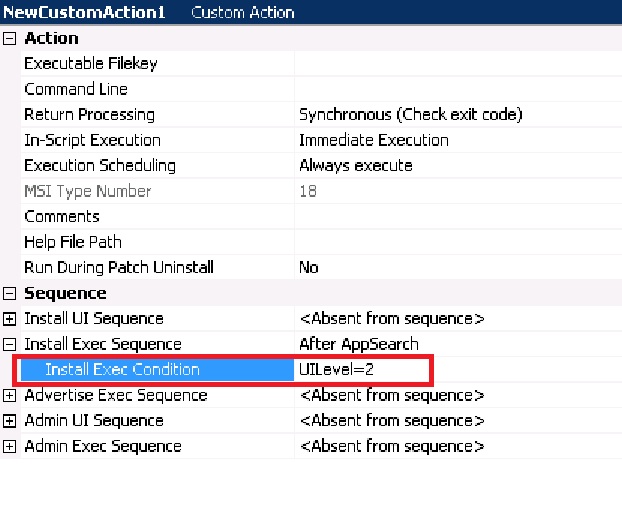Click the NewCustomAction1 header title
This screenshot has width=622, height=519.
87,12
